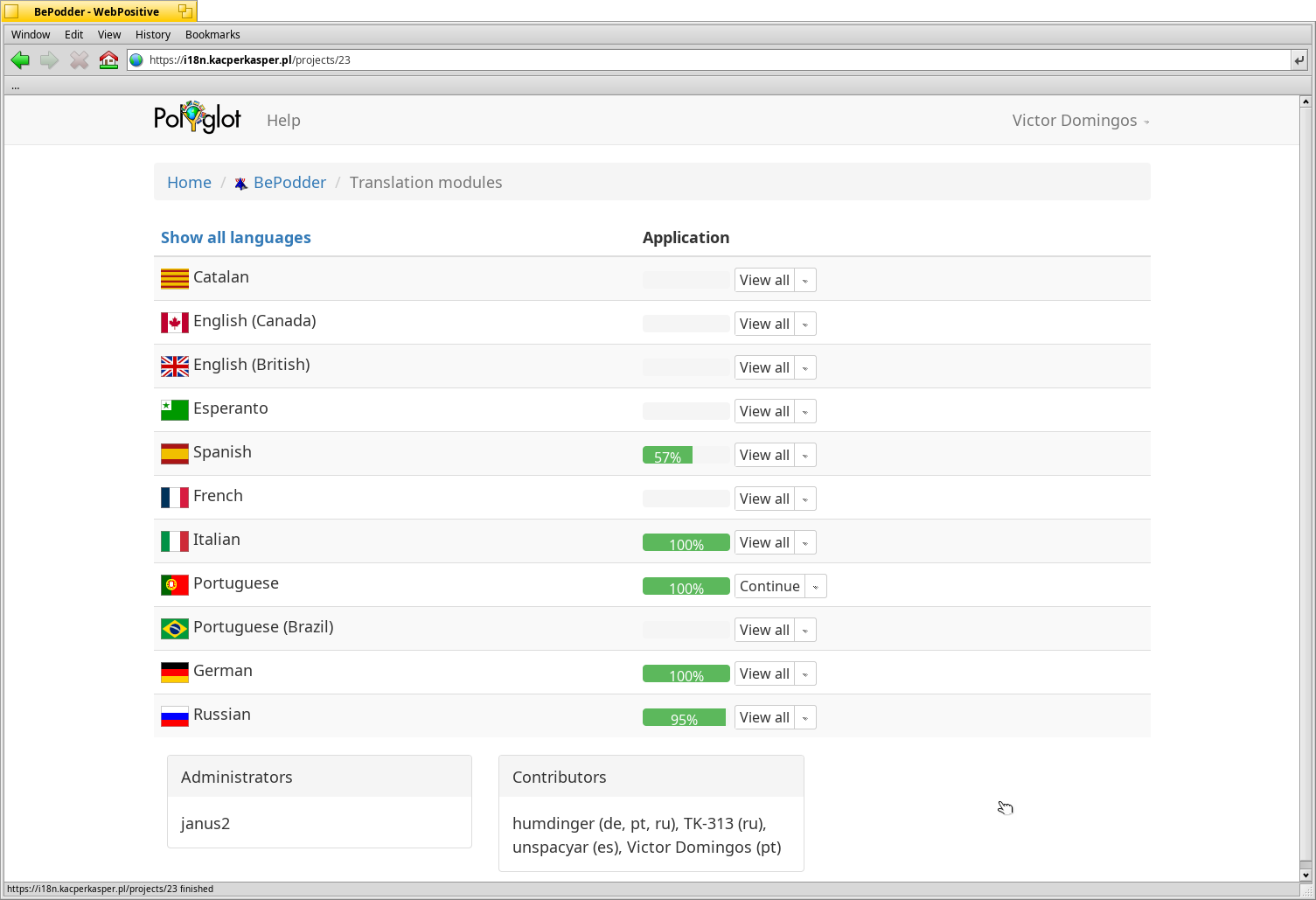Open the Edit menu
This screenshot has width=1316, height=900.
click(x=74, y=35)
